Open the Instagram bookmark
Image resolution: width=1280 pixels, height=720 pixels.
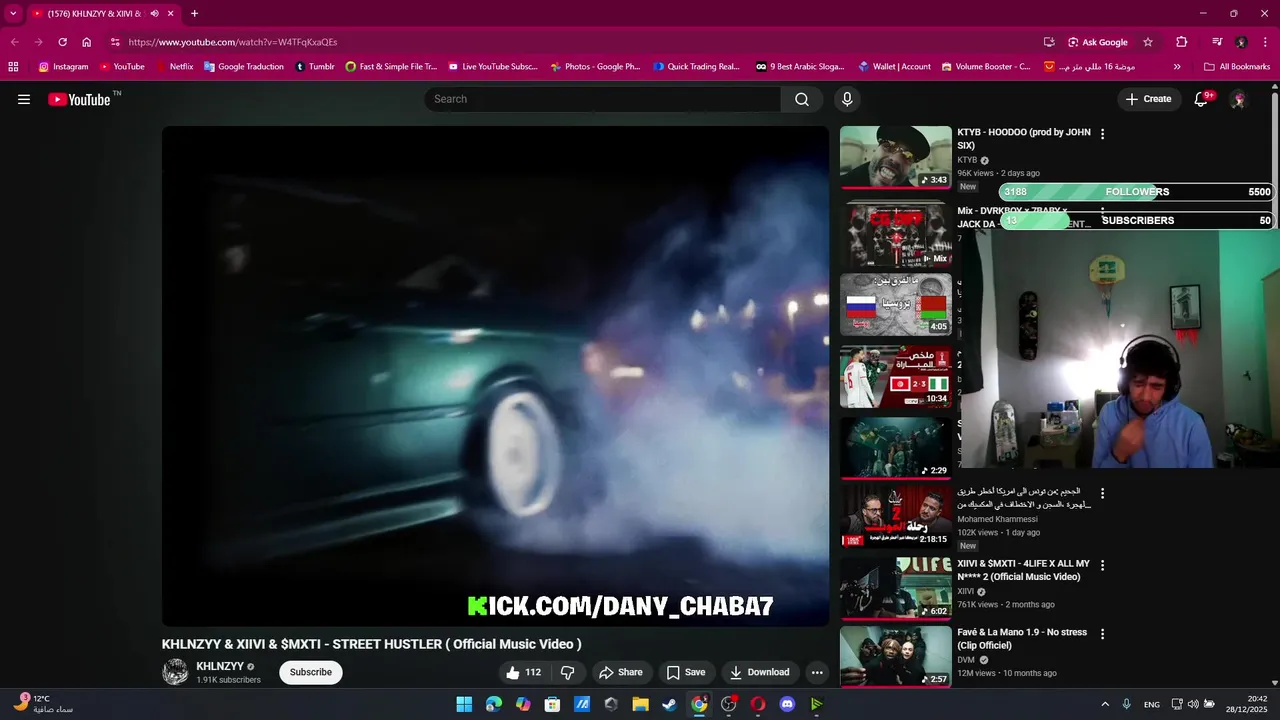click(63, 67)
